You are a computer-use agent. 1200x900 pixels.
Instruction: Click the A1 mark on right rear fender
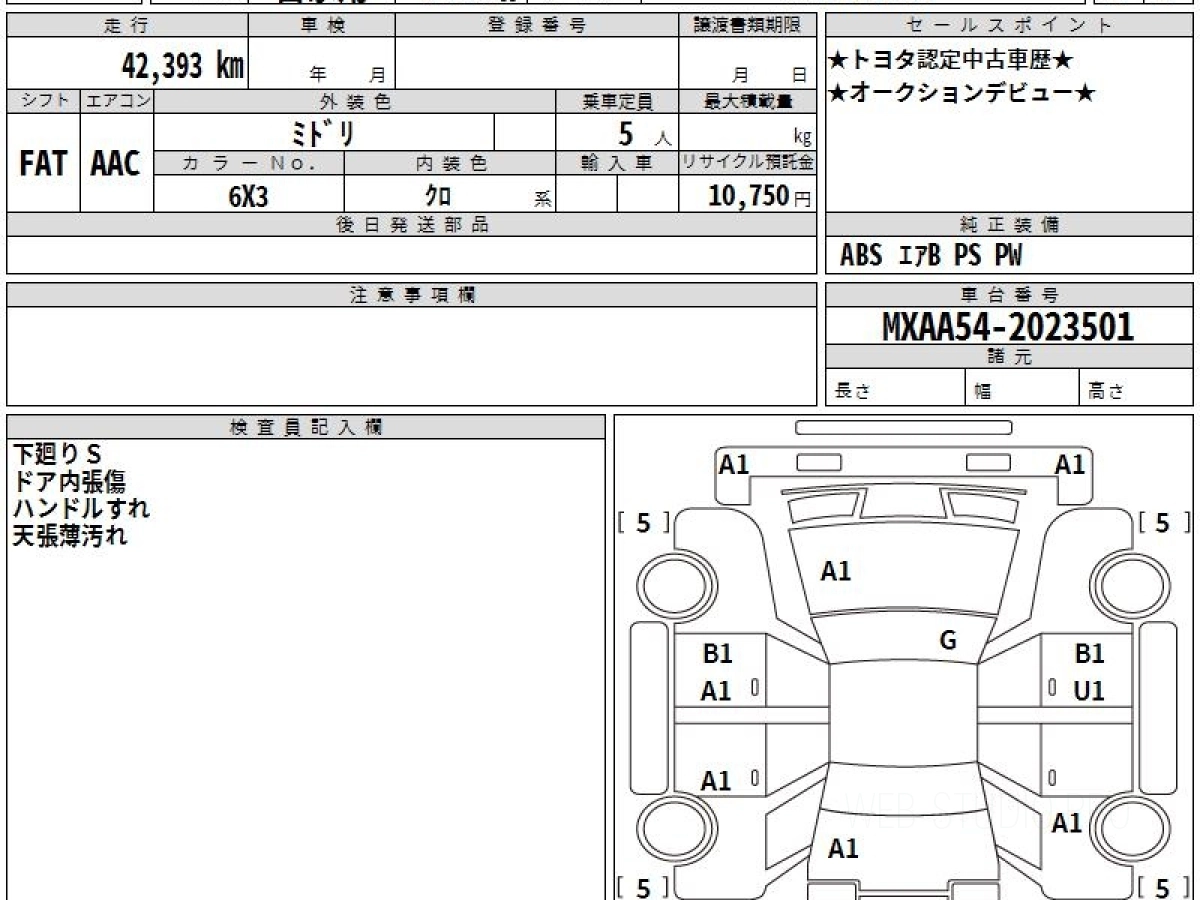[1067, 823]
